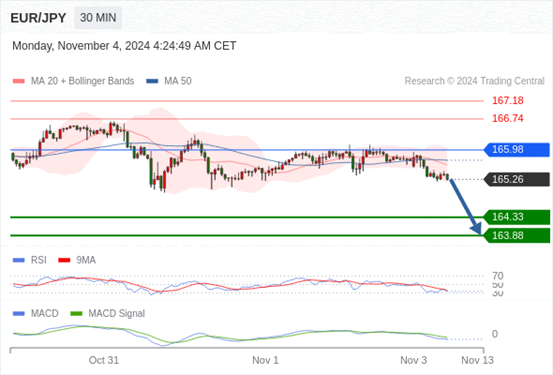The image size is (553, 375).
Task: Click the 'Nov 3' time axis label
Action: pyautogui.click(x=413, y=360)
